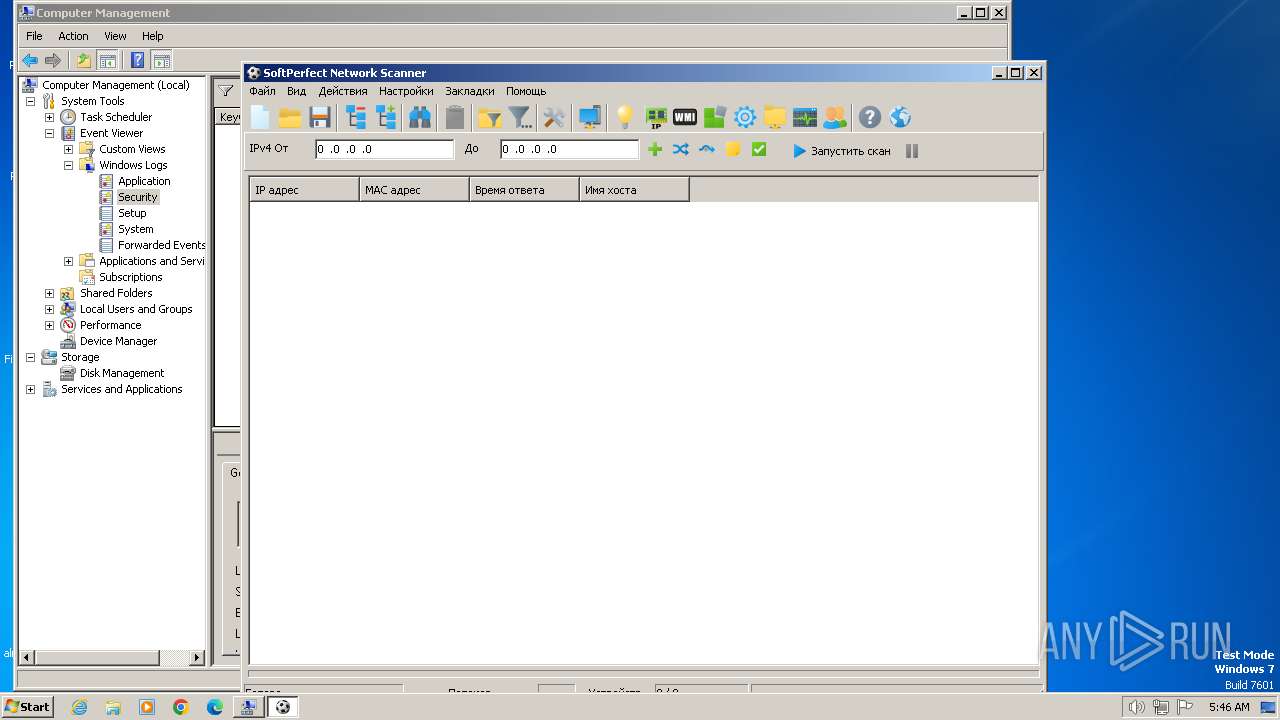Select the Setup log in tree
Viewport: 1280px width, 720px height.
coord(132,213)
